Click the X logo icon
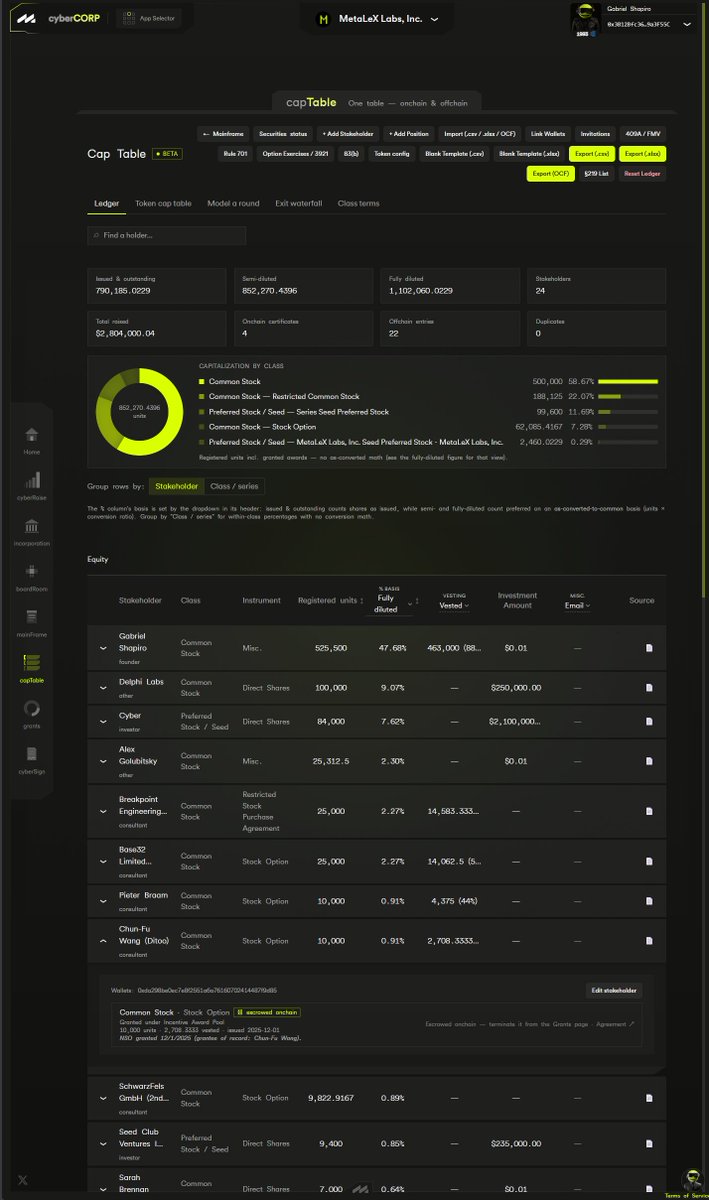The image size is (709, 1200). tap(23, 1181)
